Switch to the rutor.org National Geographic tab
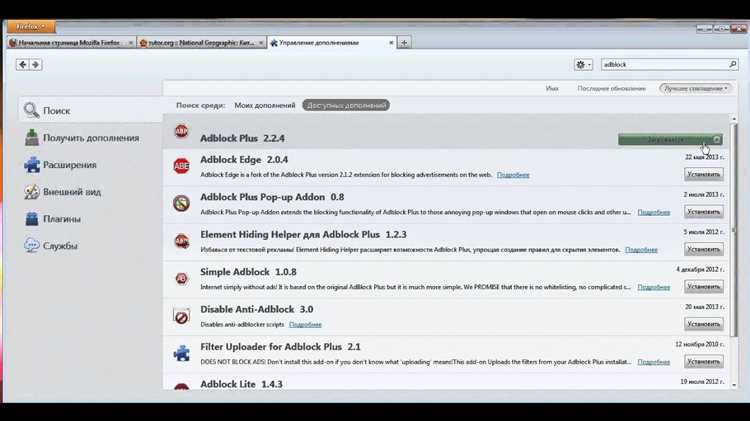The width and height of the screenshot is (750, 421). click(x=201, y=43)
